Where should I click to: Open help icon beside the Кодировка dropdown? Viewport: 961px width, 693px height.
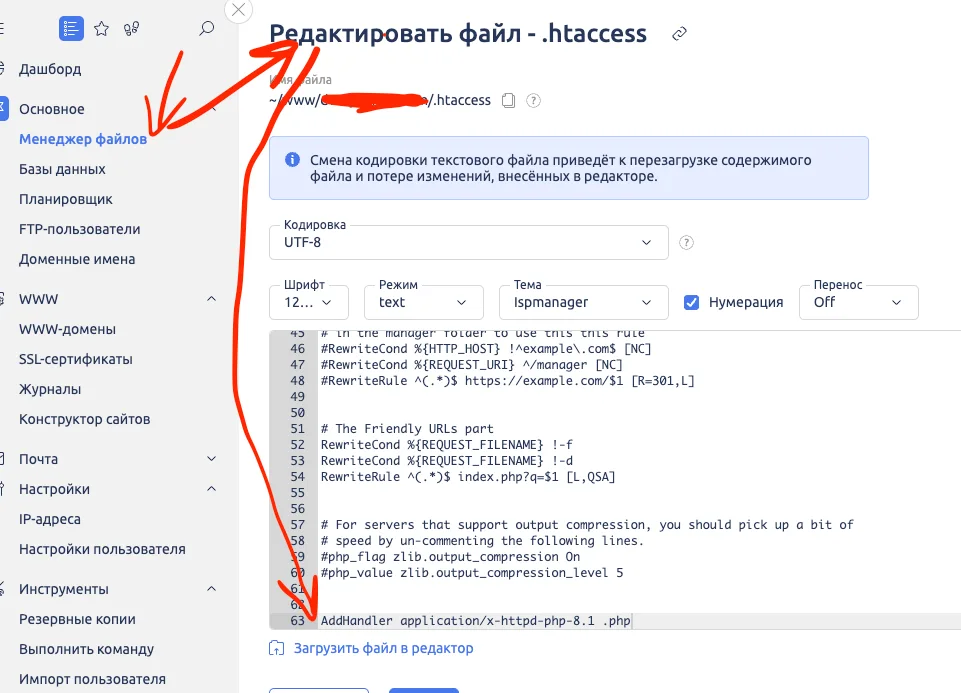[x=685, y=242]
